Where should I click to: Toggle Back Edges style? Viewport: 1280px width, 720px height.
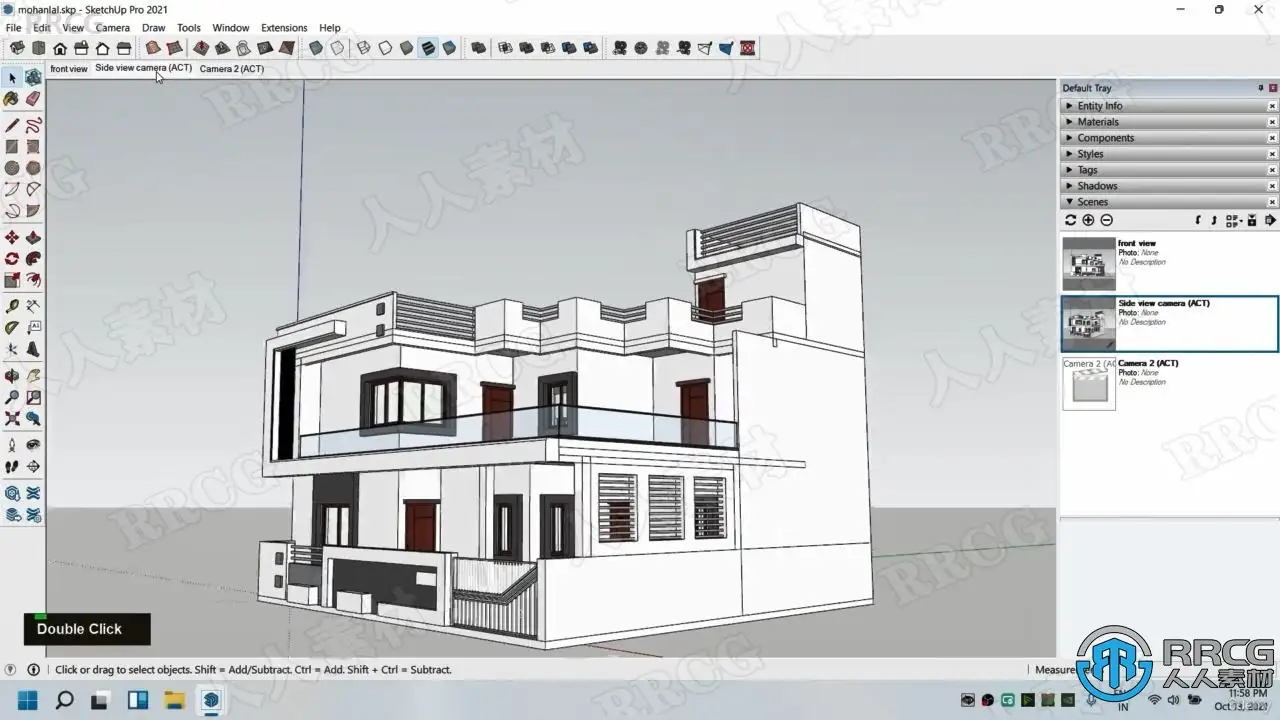pyautogui.click(x=338, y=48)
